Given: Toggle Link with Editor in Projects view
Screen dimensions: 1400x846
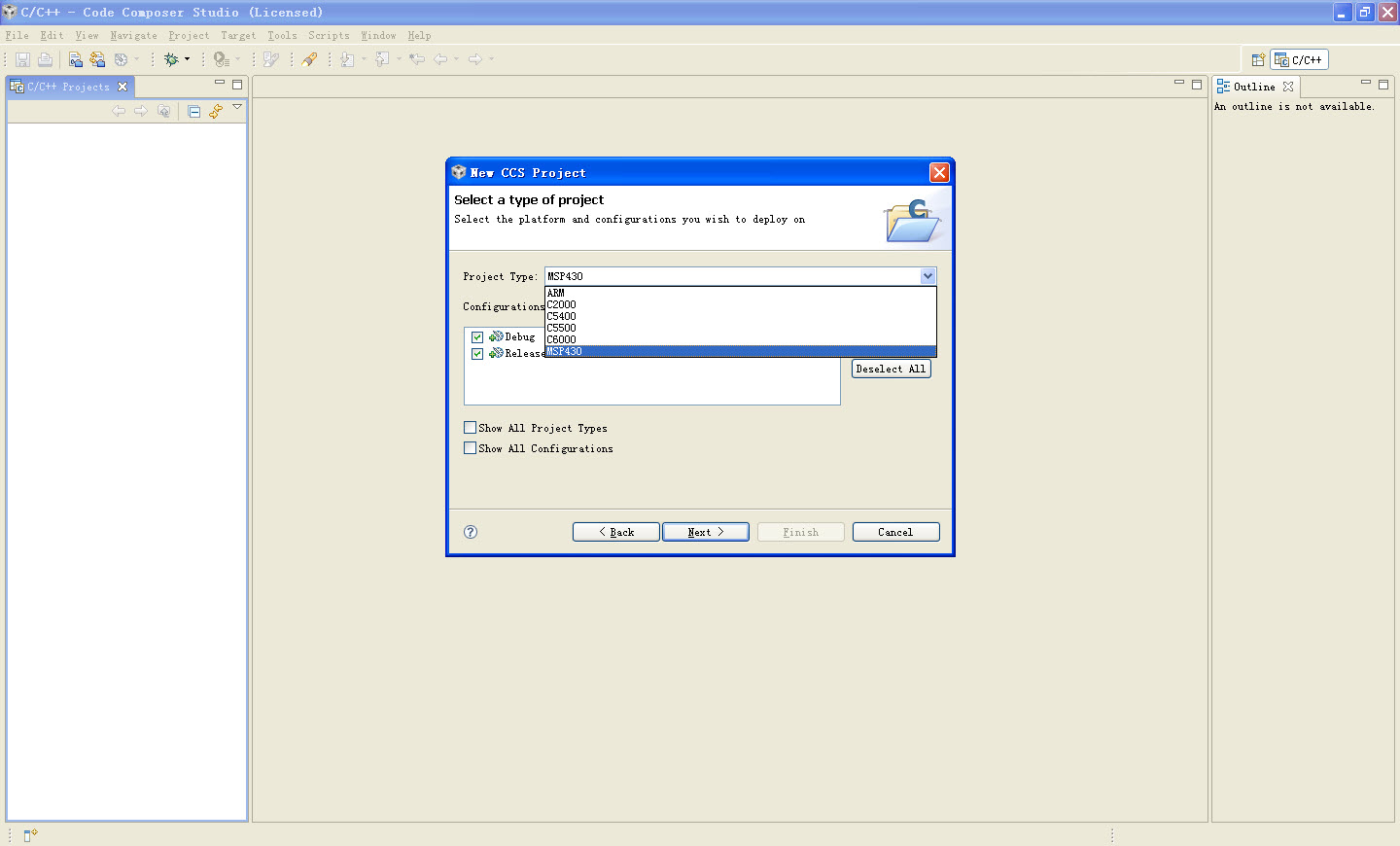Looking at the screenshot, I should pos(216,111).
